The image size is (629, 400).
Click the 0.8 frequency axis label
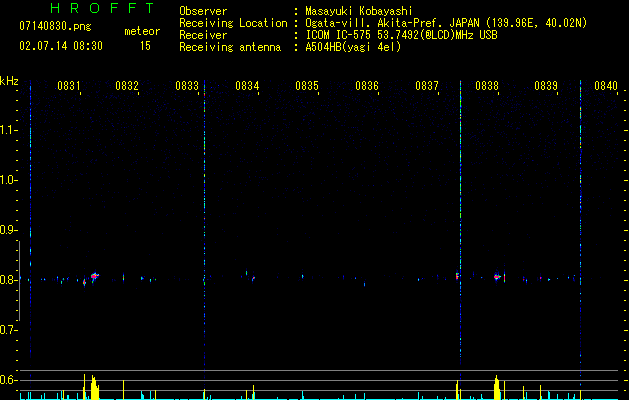pyautogui.click(x=9, y=280)
